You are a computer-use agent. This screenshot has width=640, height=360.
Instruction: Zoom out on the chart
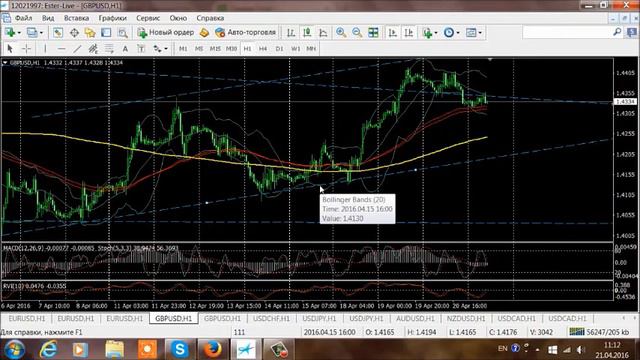pos(357,33)
